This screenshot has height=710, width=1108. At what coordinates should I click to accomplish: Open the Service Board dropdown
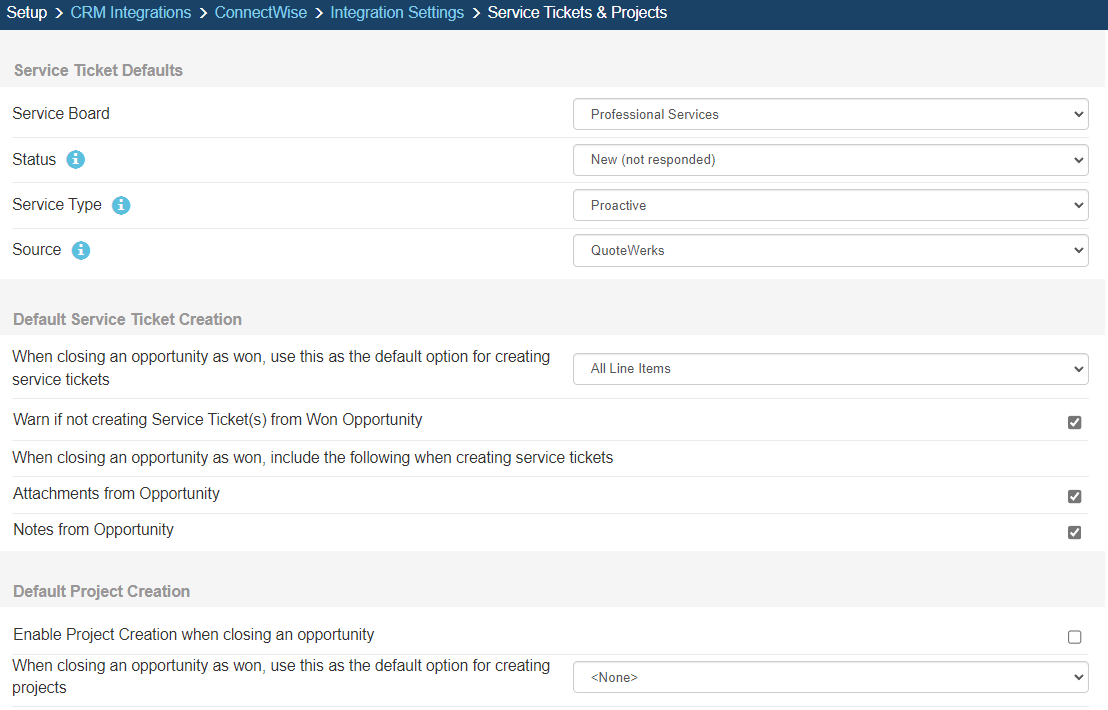[x=830, y=114]
